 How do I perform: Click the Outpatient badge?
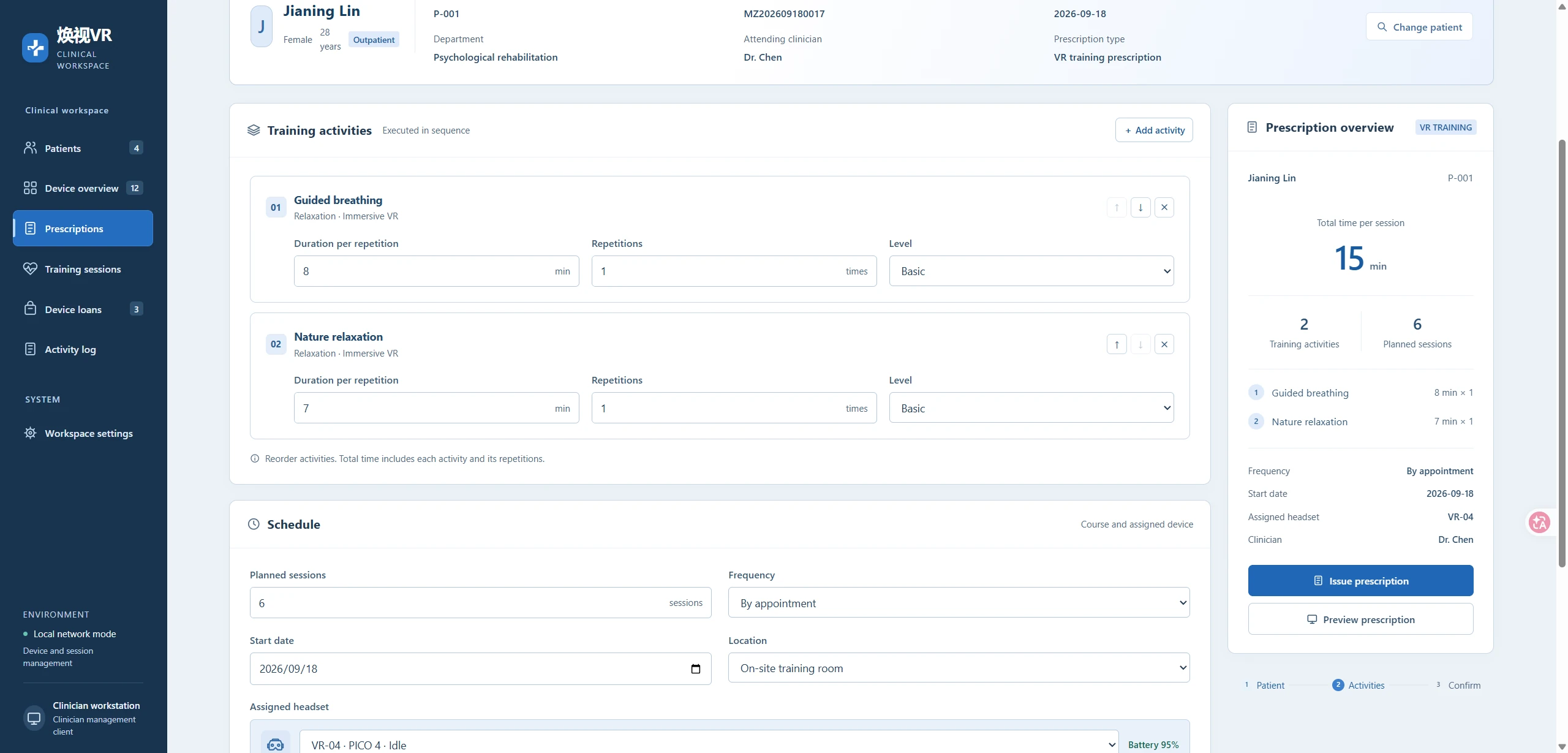(x=374, y=40)
